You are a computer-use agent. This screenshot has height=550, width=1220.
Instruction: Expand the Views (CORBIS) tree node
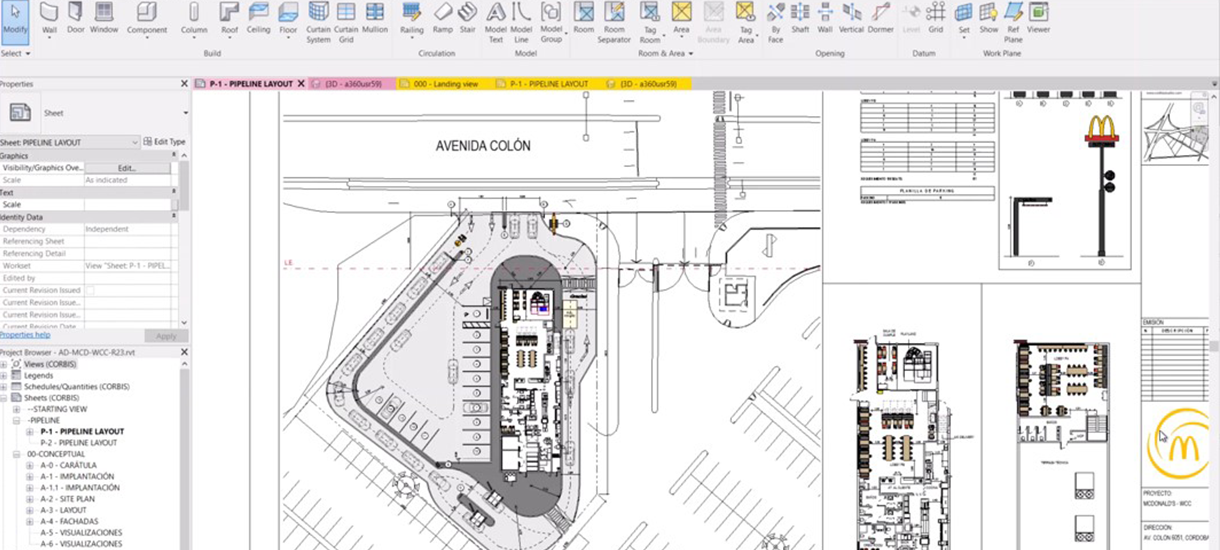pyautogui.click(x=5, y=365)
